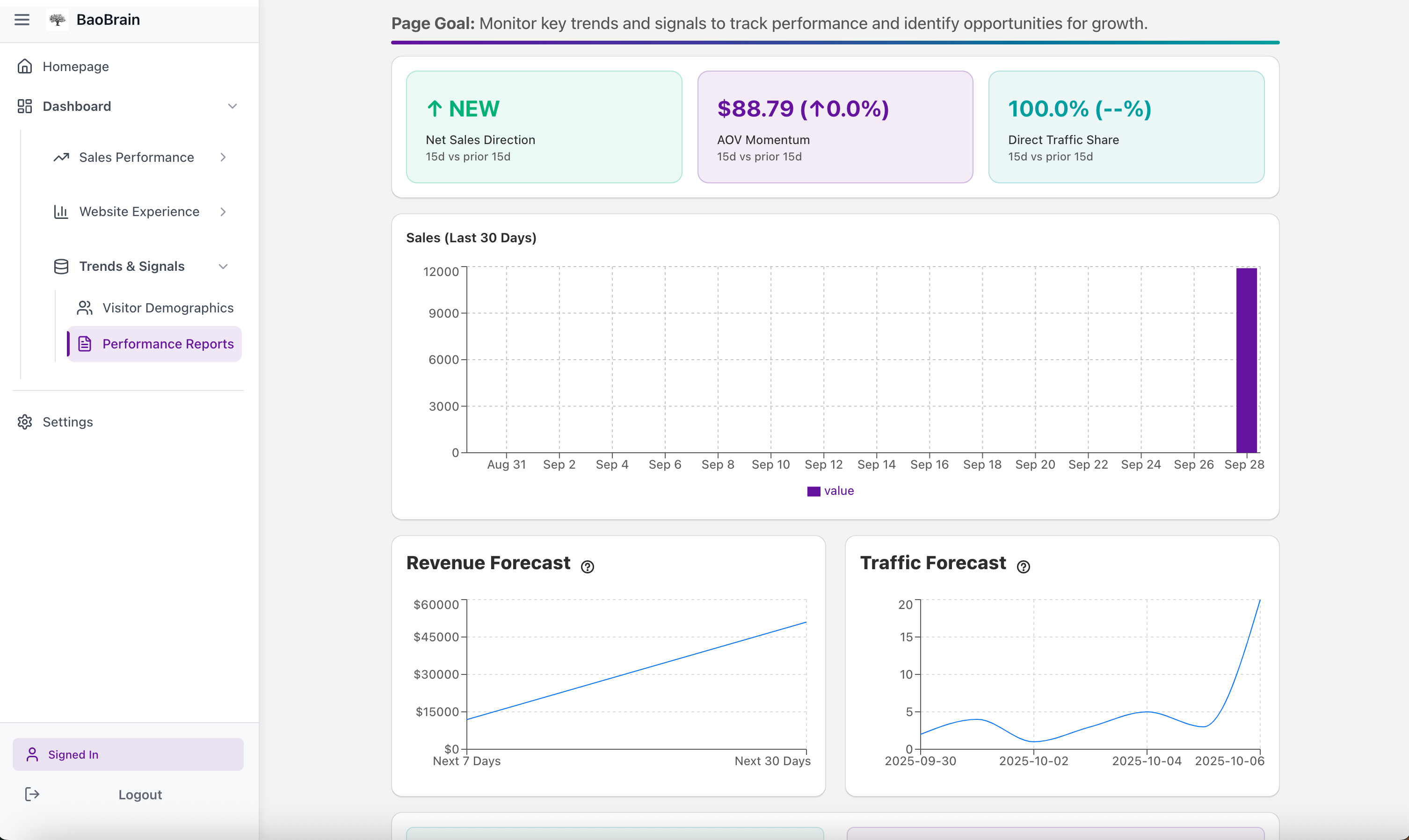
Task: Open the Revenue Forecast help icon
Action: [587, 566]
